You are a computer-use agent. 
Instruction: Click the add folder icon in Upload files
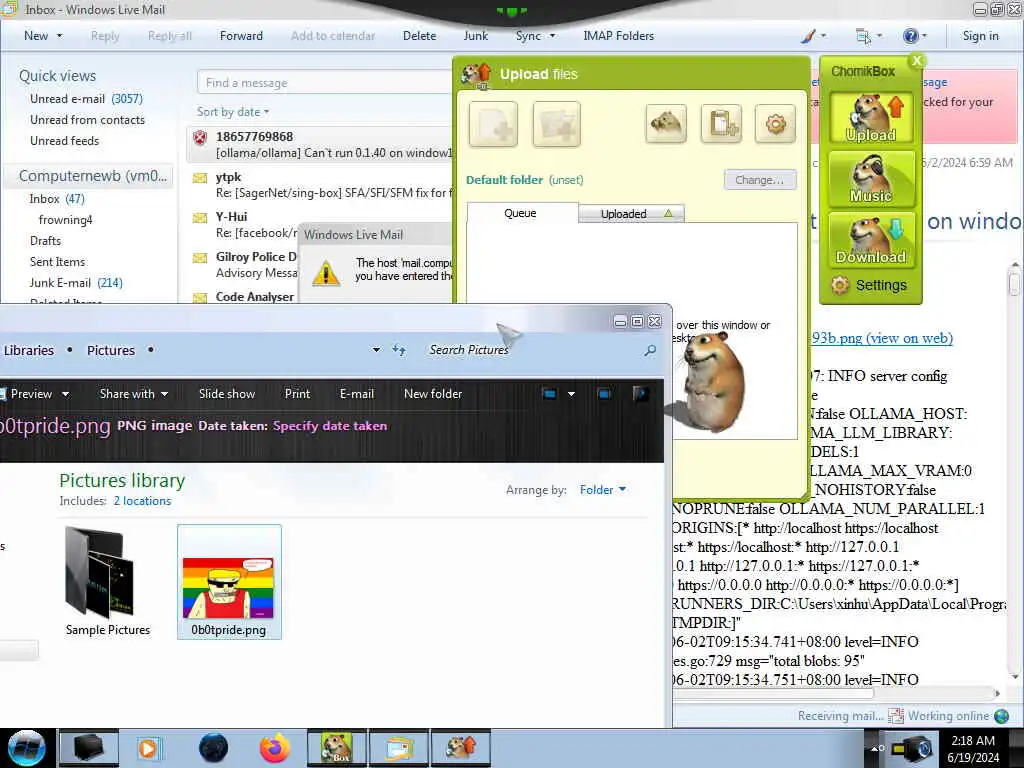pyautogui.click(x=556, y=124)
